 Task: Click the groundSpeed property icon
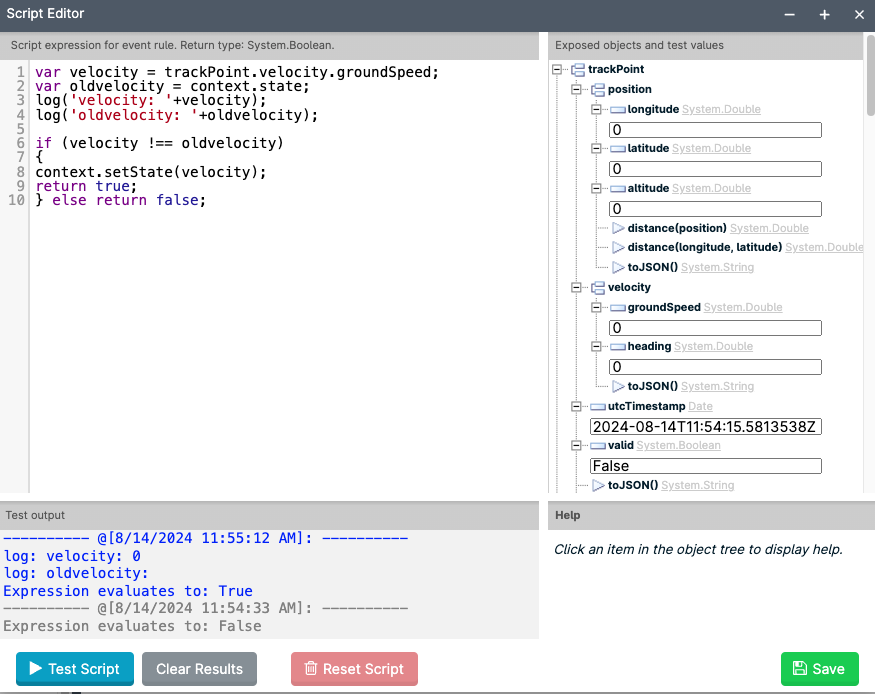(x=618, y=308)
